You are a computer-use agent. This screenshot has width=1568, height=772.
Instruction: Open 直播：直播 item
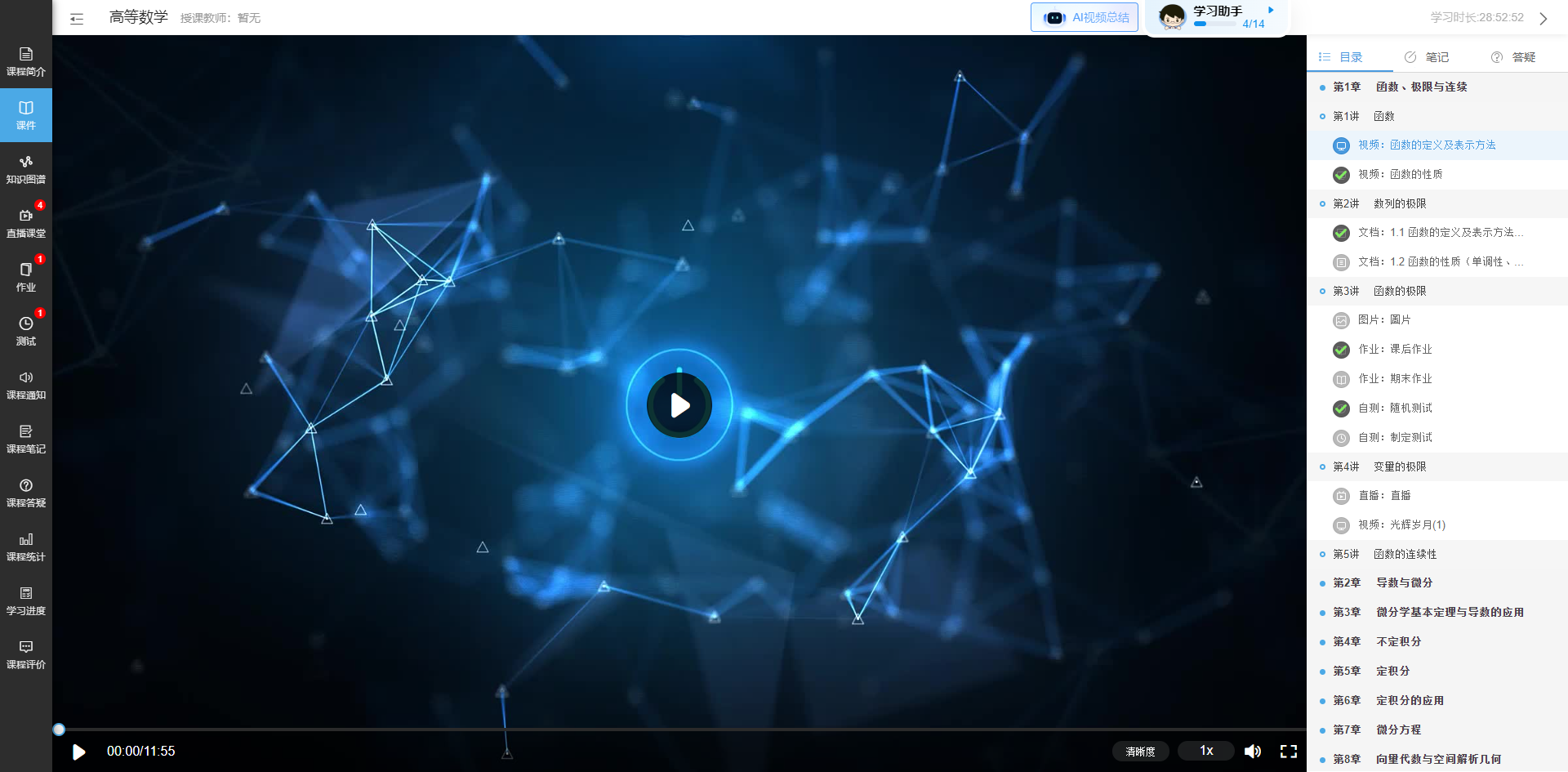(1437, 496)
